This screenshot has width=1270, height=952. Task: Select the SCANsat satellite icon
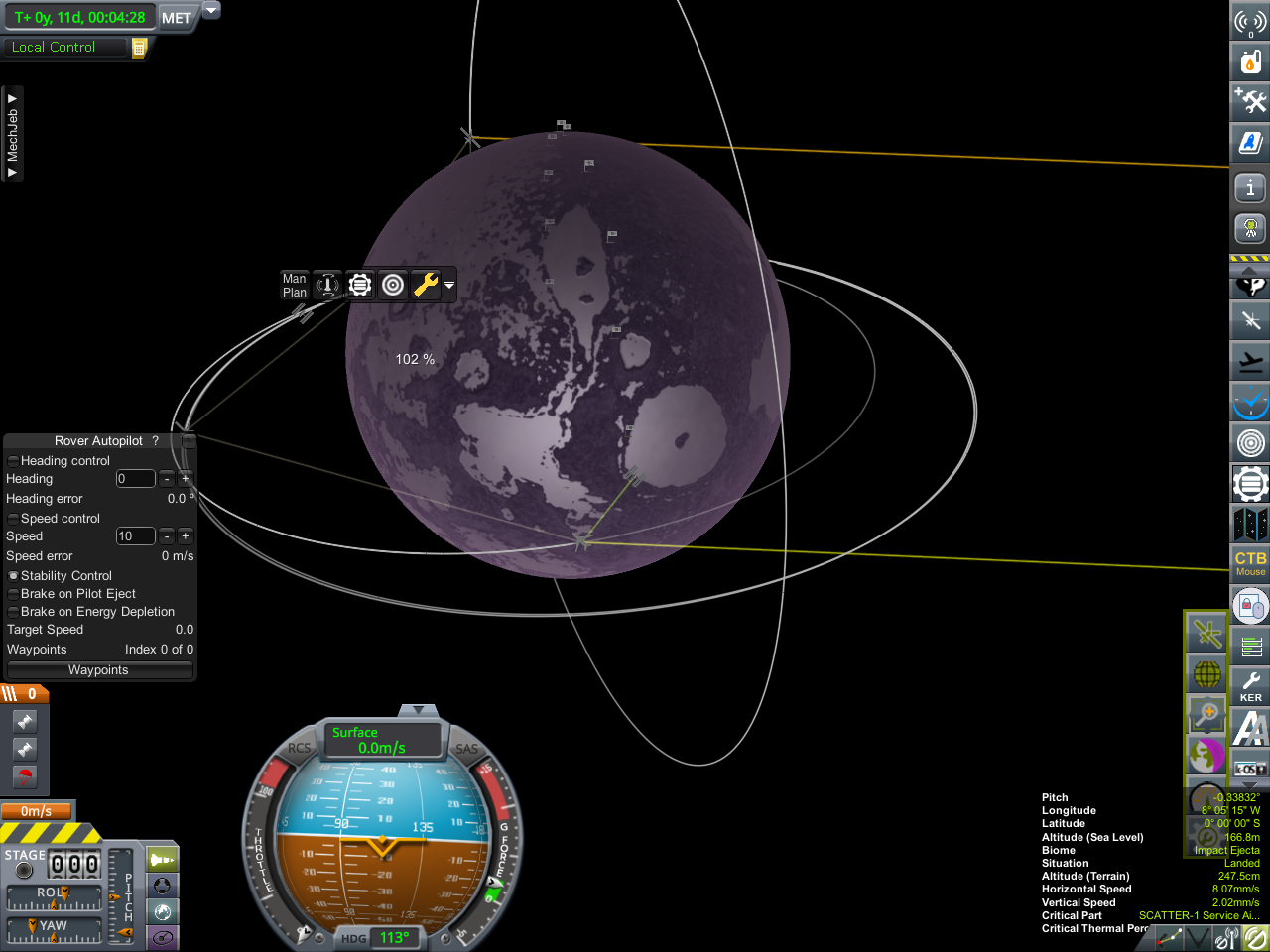click(x=1206, y=633)
